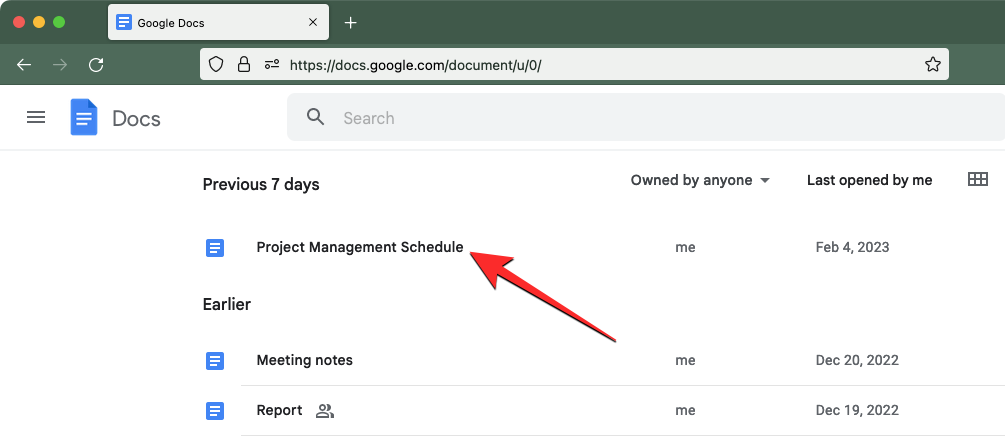Click the site permissions icon in address bar
This screenshot has height=436, width=1005.
tap(271, 64)
